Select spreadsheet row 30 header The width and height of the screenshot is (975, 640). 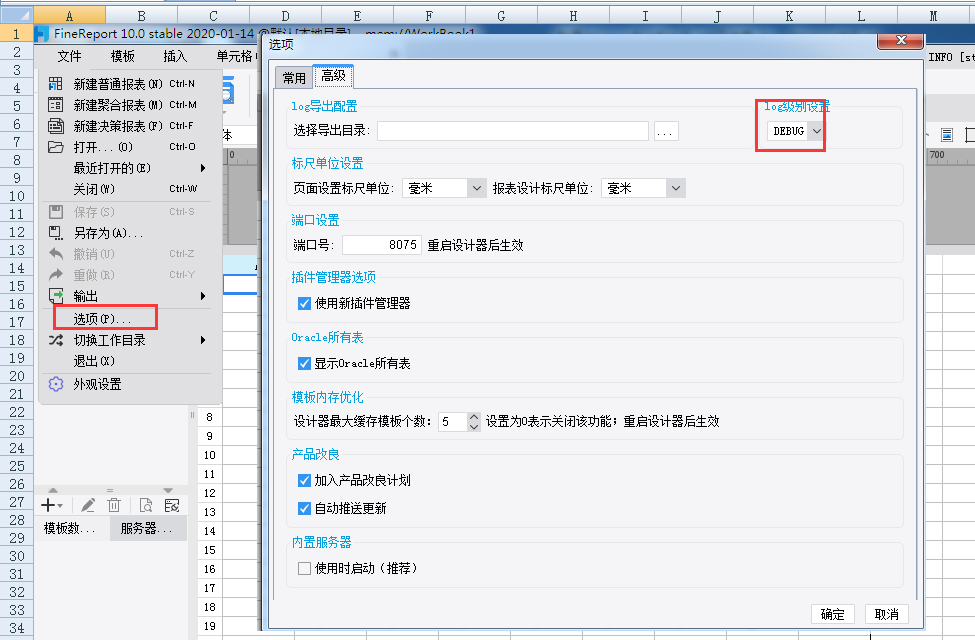click(x=17, y=556)
